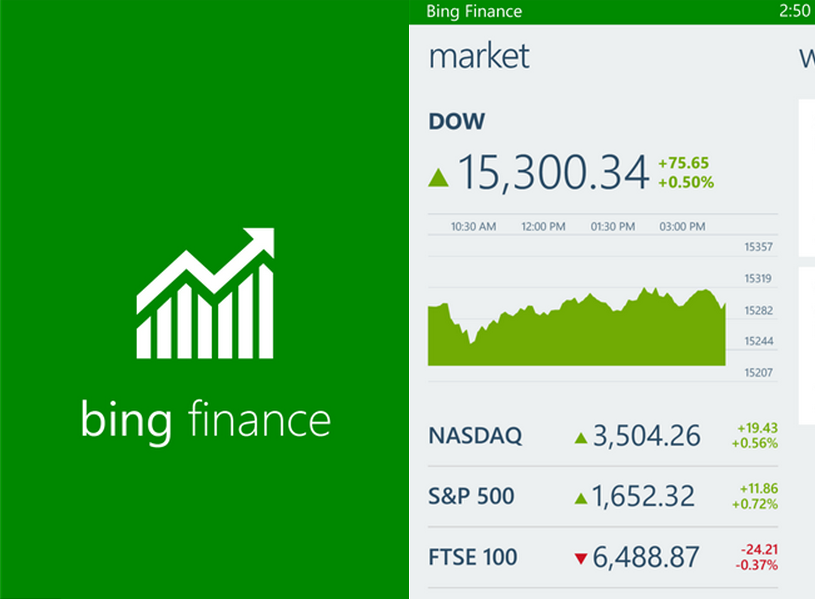Image resolution: width=815 pixels, height=599 pixels.
Task: Click the Bing Finance title in status bar
Action: pos(473,11)
